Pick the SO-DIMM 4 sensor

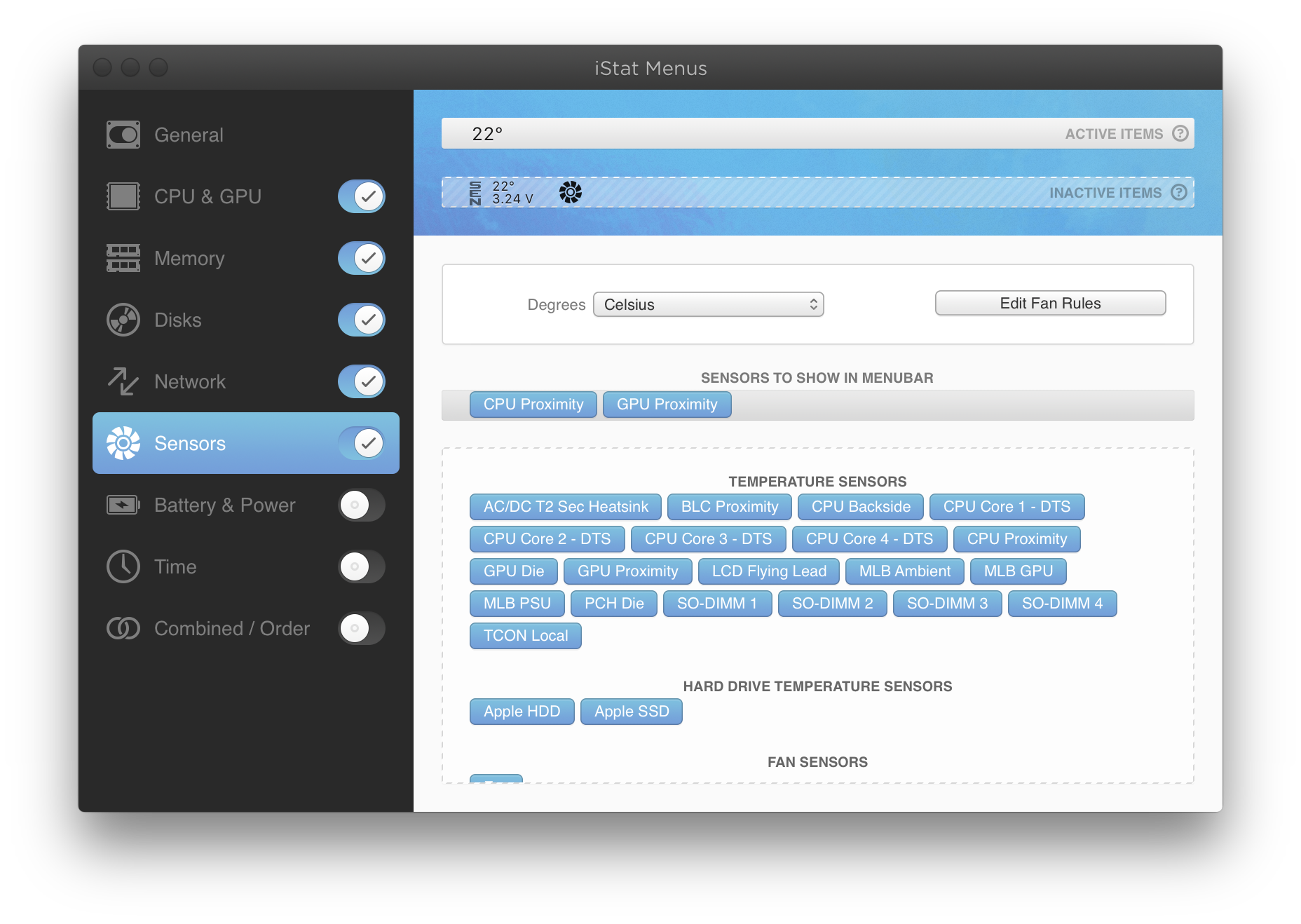pyautogui.click(x=1063, y=604)
